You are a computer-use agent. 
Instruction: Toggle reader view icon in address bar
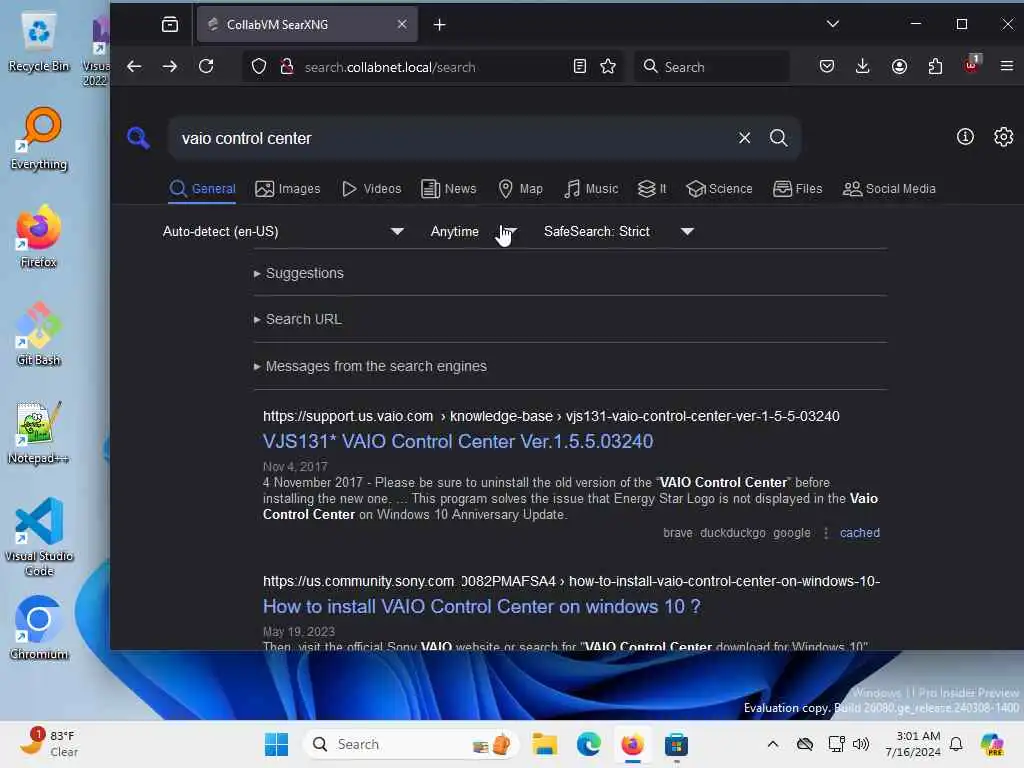[579, 67]
